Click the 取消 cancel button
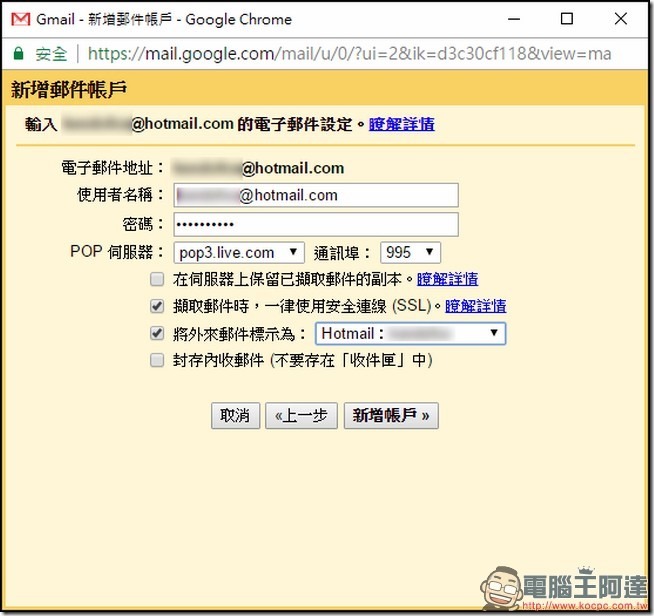This screenshot has height=616, width=654. [235, 416]
